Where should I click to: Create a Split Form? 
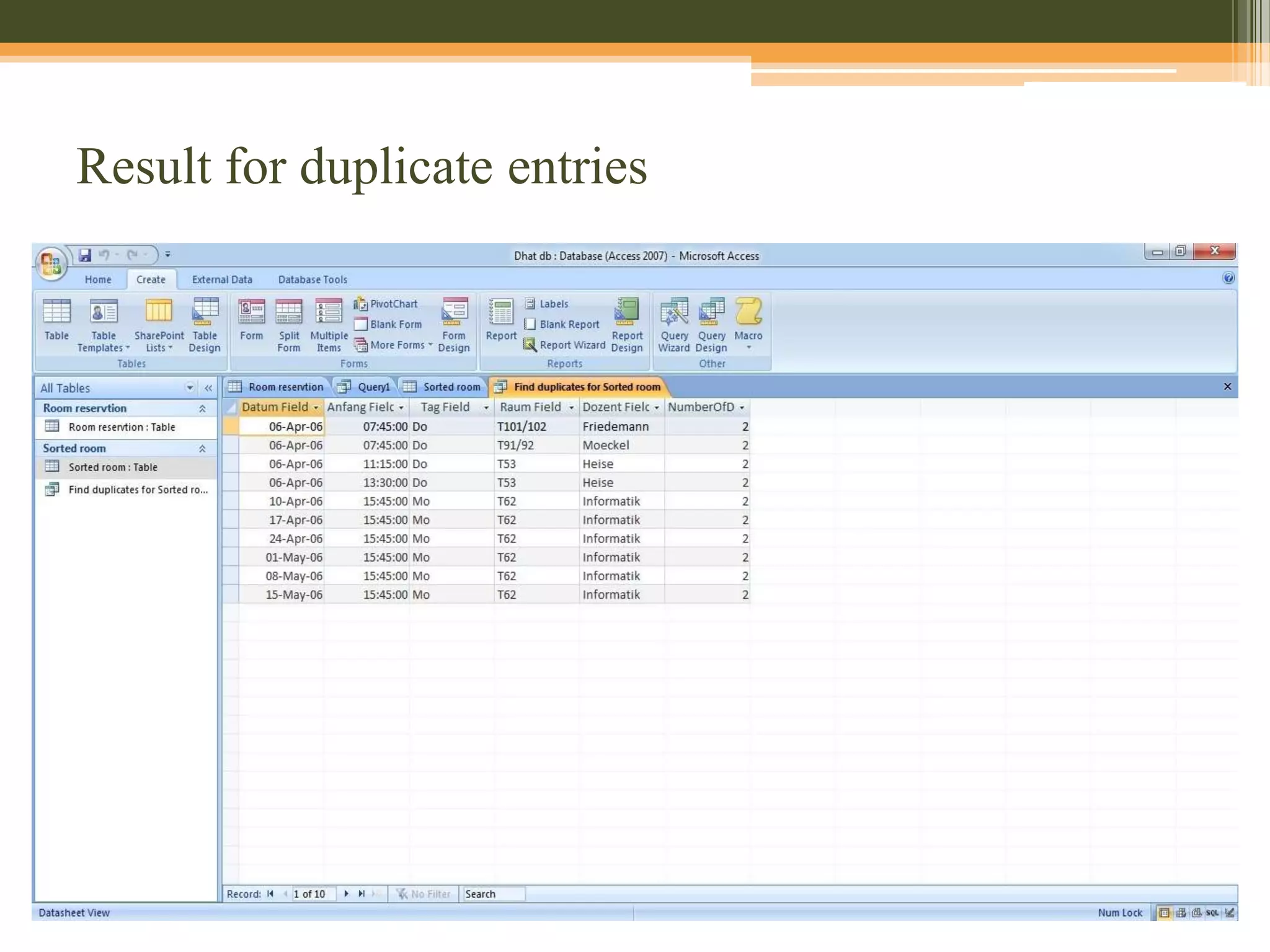tap(289, 325)
